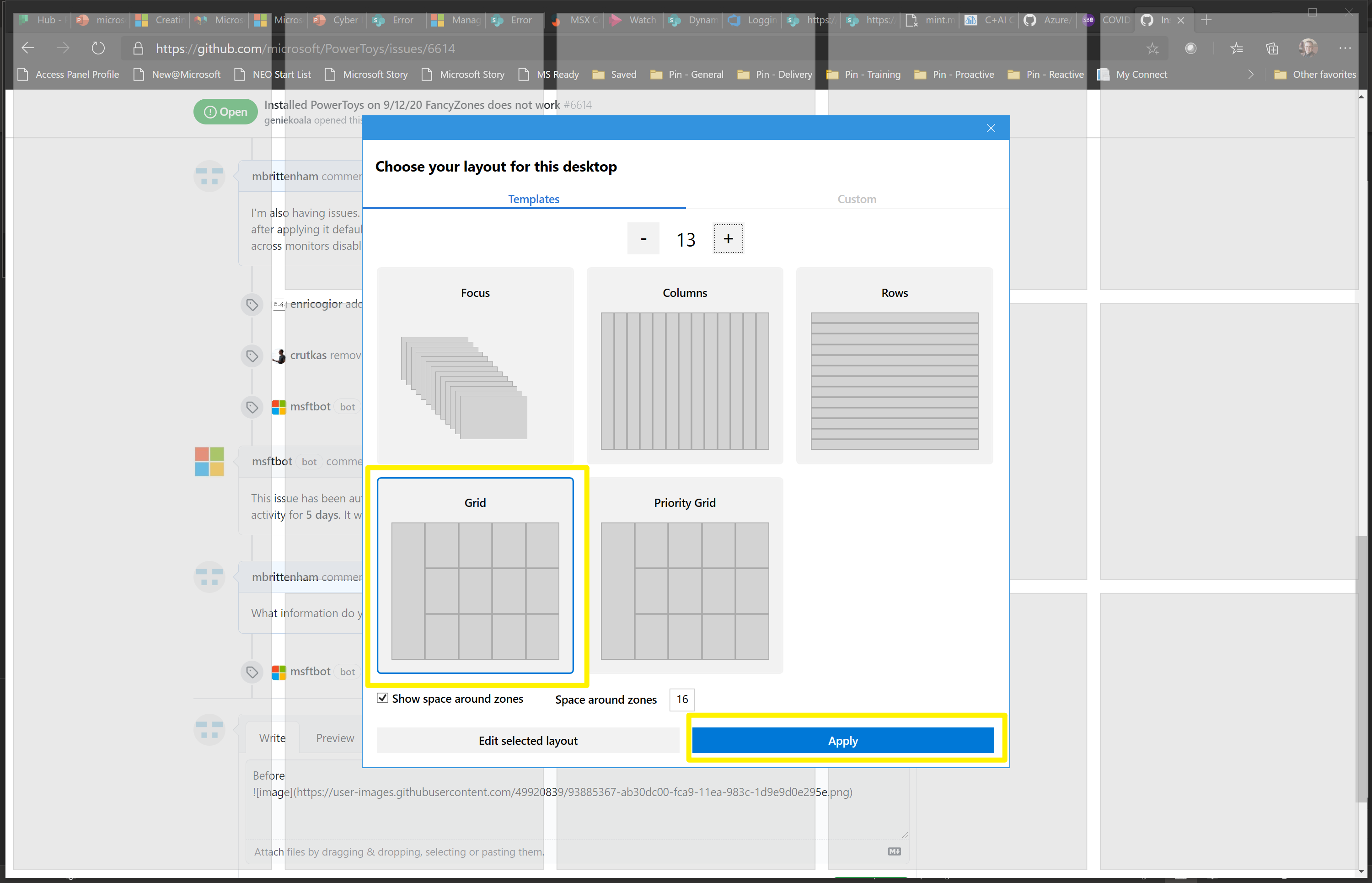Image resolution: width=1372 pixels, height=883 pixels.
Task: Add page to favorites star icon
Action: pyautogui.click(x=1152, y=49)
